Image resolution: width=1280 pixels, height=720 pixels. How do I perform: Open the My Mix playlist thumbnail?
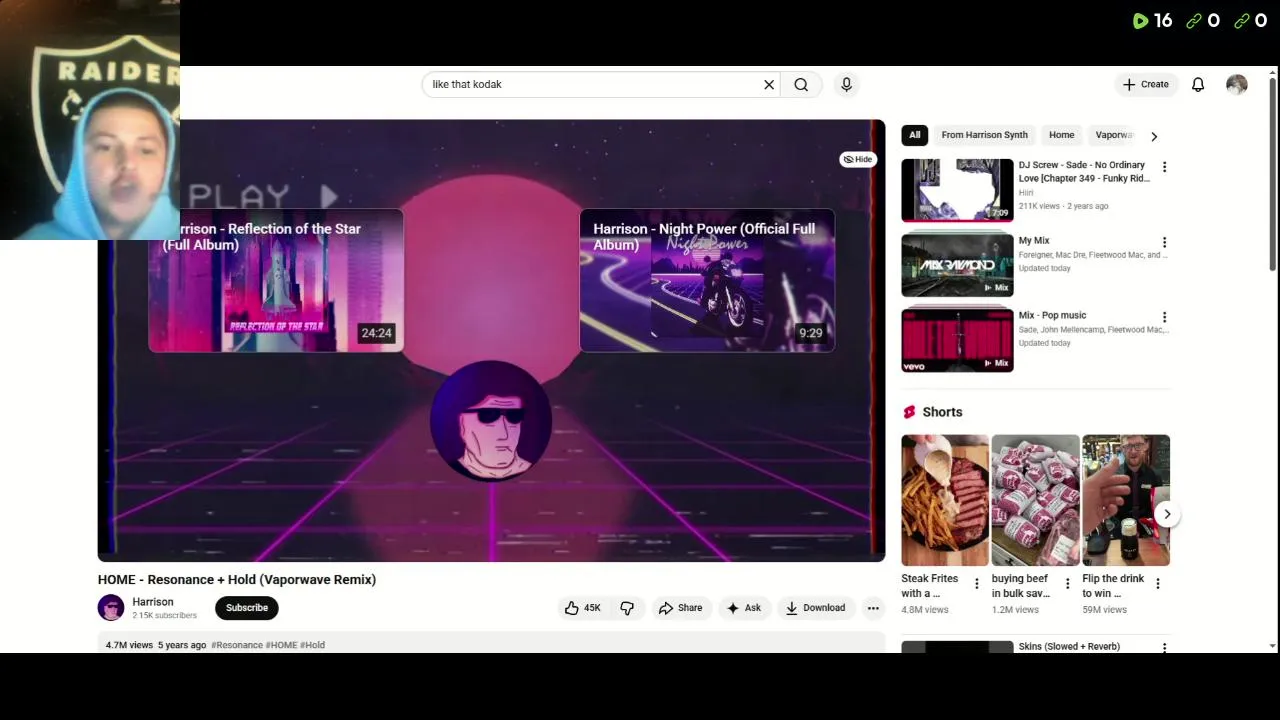957,265
